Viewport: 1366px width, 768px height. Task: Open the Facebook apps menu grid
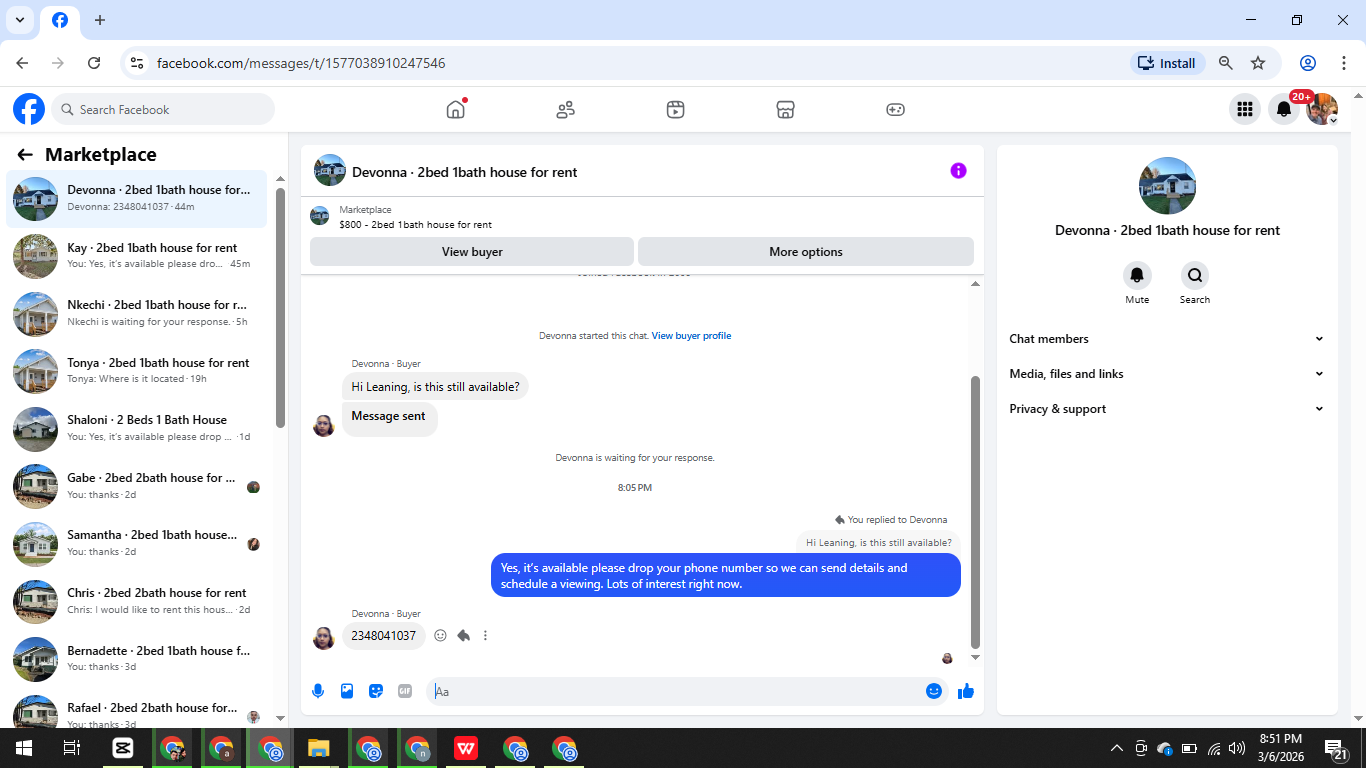1245,109
